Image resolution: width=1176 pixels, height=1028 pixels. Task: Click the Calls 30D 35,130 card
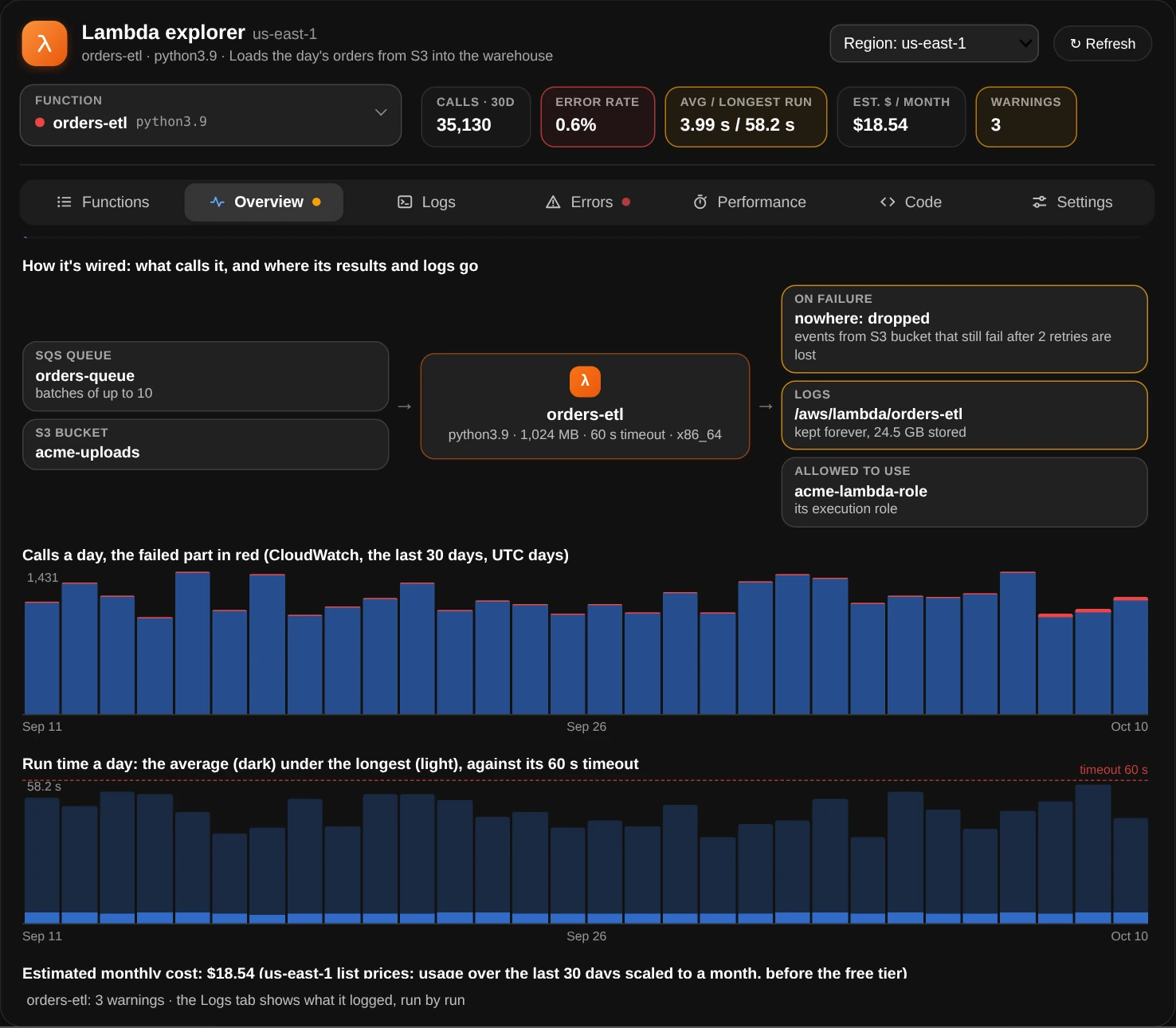476,117
